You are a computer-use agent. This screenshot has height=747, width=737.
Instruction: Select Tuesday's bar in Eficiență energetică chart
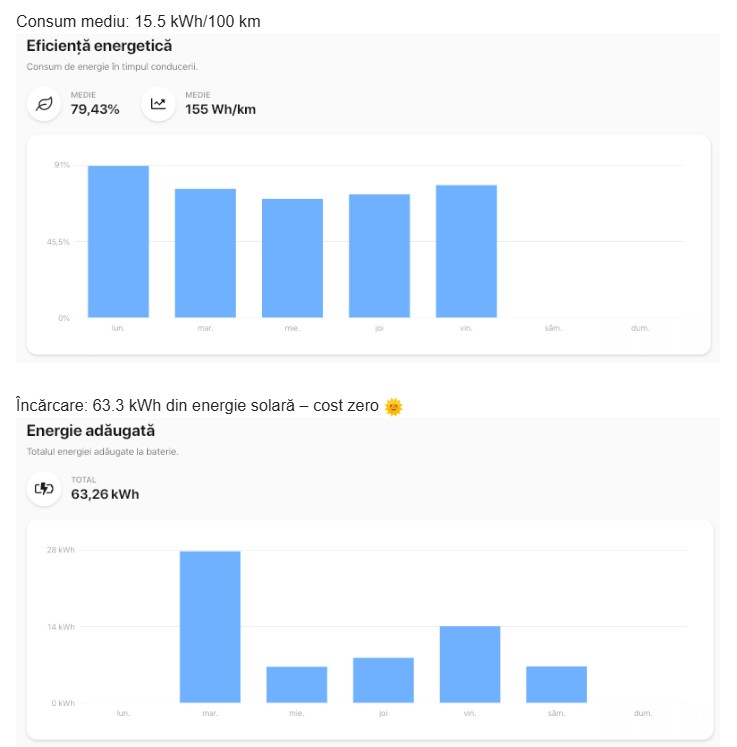tap(205, 253)
